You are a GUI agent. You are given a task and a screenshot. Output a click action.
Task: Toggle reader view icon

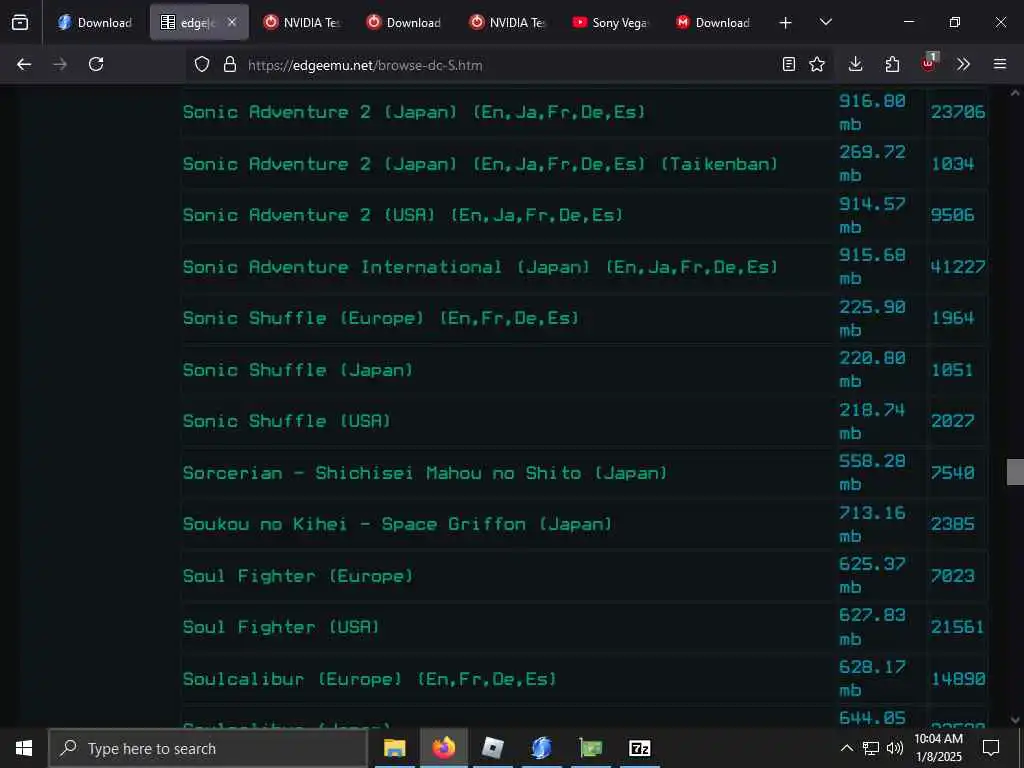(789, 64)
